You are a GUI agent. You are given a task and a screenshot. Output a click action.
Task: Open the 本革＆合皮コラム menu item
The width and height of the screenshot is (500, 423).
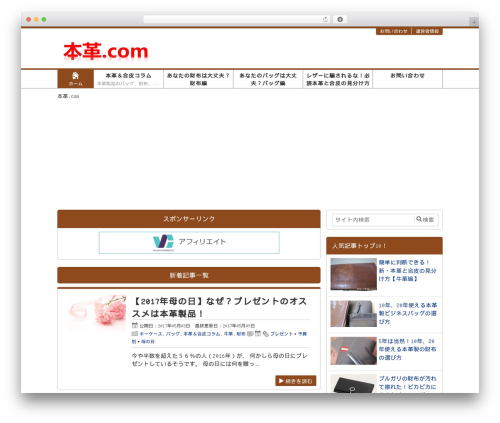click(x=129, y=79)
